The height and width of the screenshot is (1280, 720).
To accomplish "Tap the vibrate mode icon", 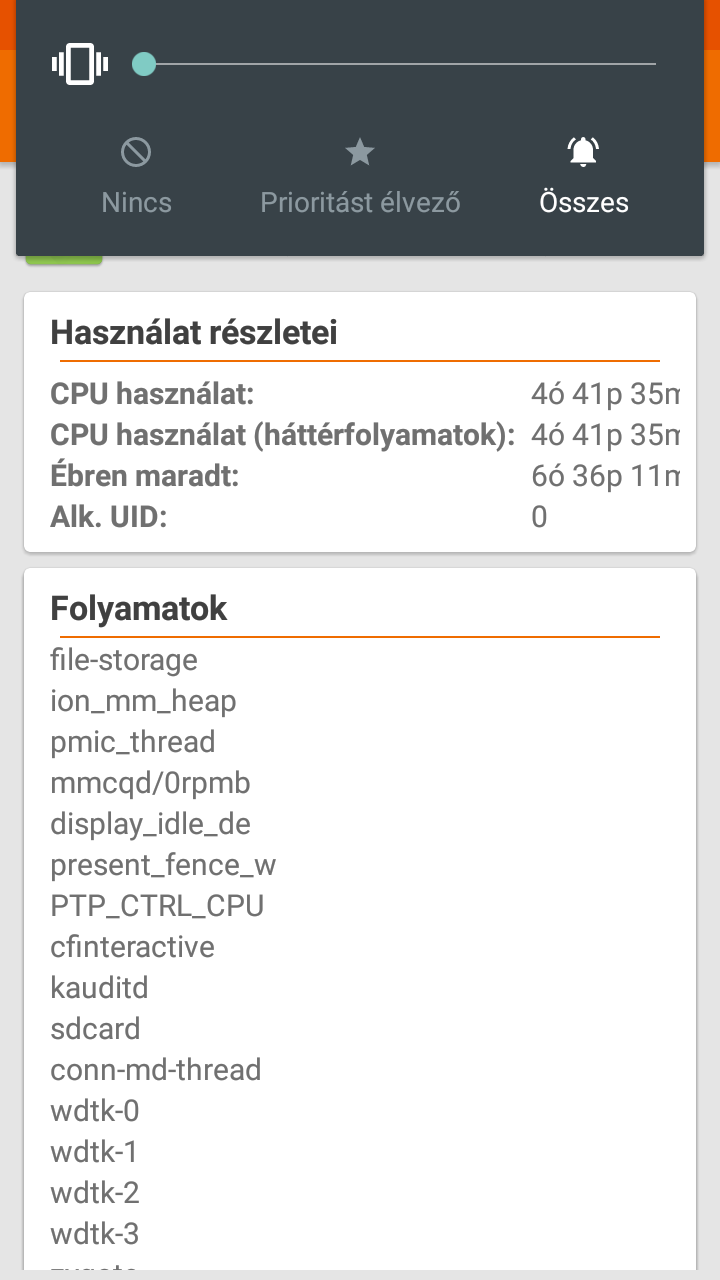I will tap(79, 64).
